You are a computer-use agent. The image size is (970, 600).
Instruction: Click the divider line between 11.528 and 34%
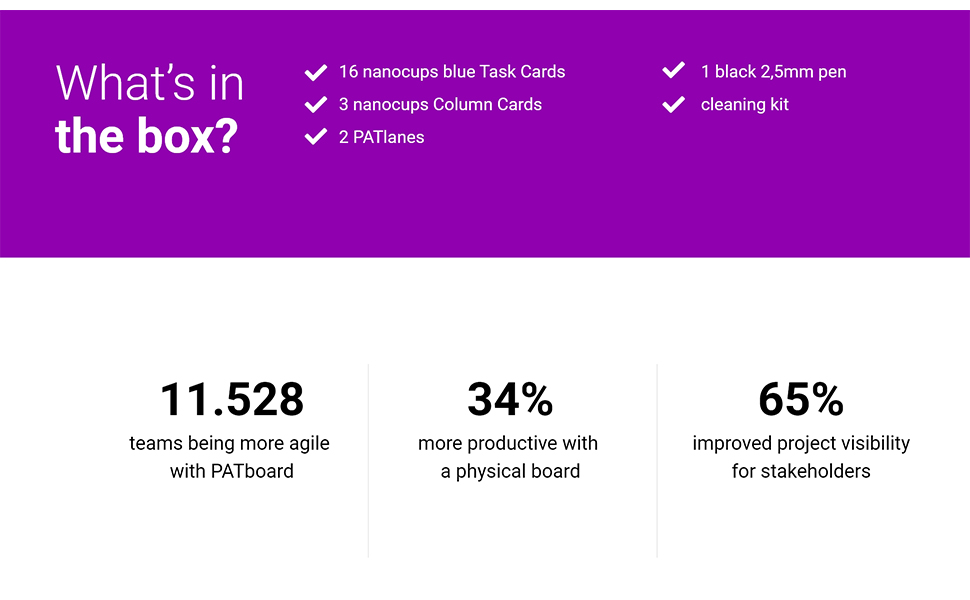pos(368,460)
